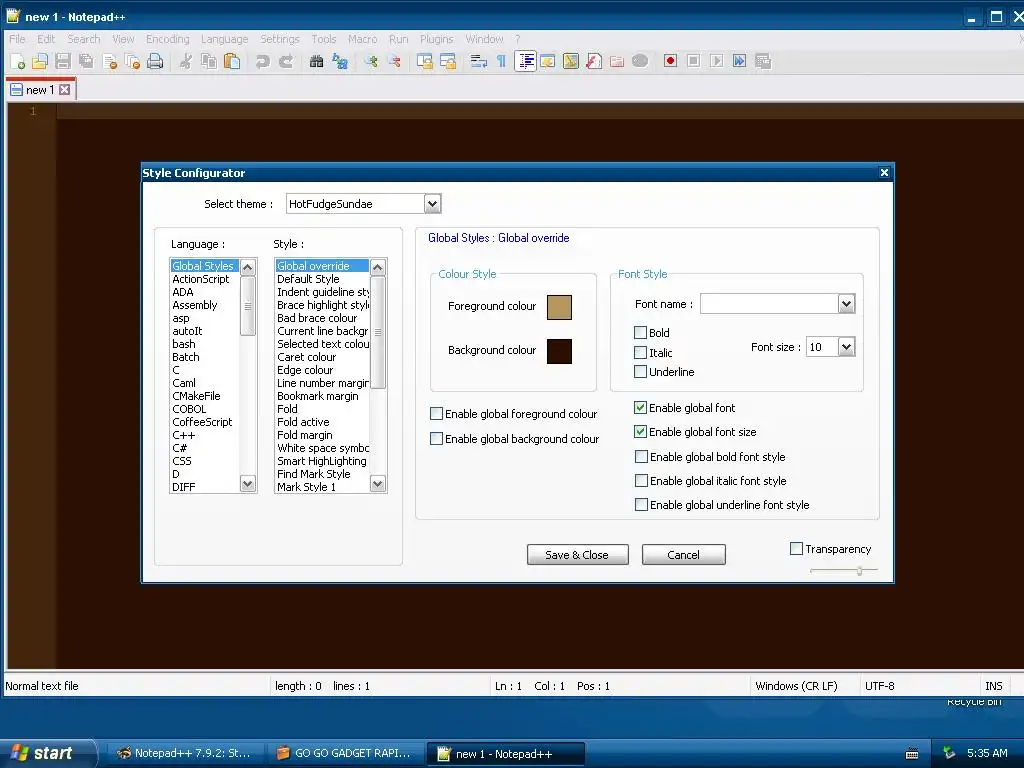The image size is (1024, 768).
Task: Click the Zoom In toolbar icon
Action: pos(371,61)
